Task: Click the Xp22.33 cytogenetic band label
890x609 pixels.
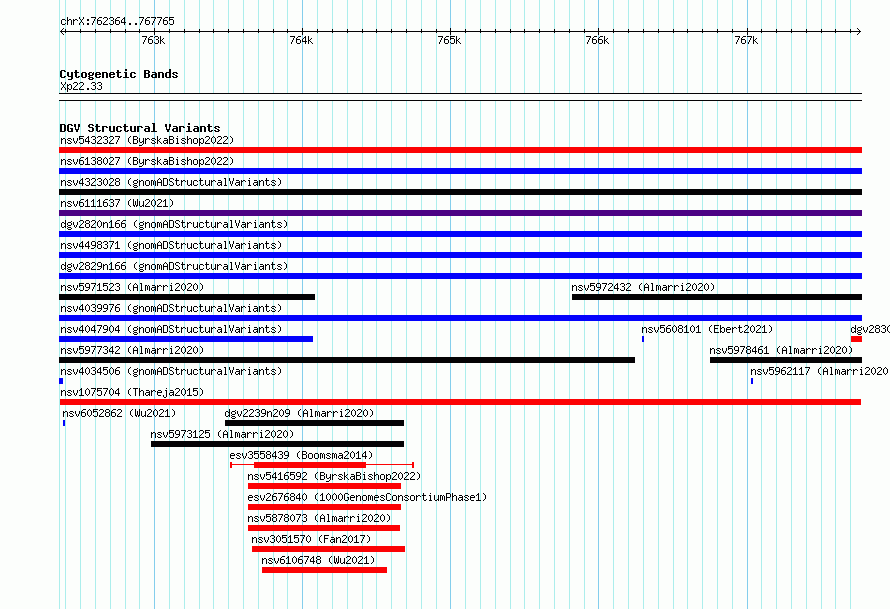Action: 81,86
